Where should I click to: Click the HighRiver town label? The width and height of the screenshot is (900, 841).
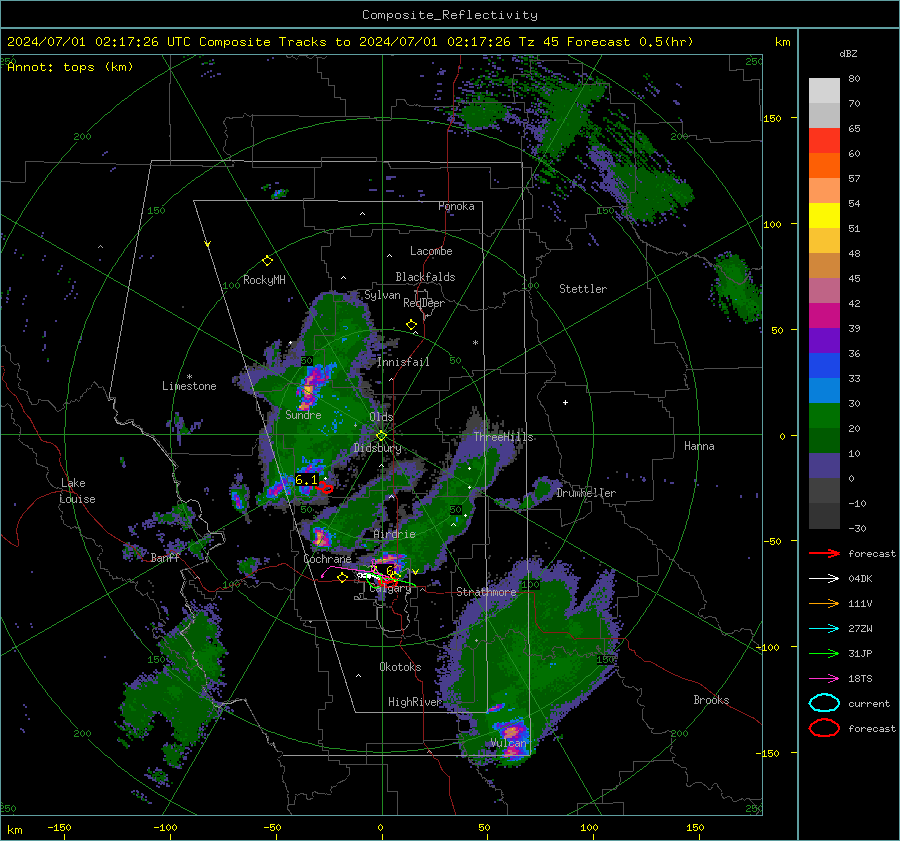414,702
